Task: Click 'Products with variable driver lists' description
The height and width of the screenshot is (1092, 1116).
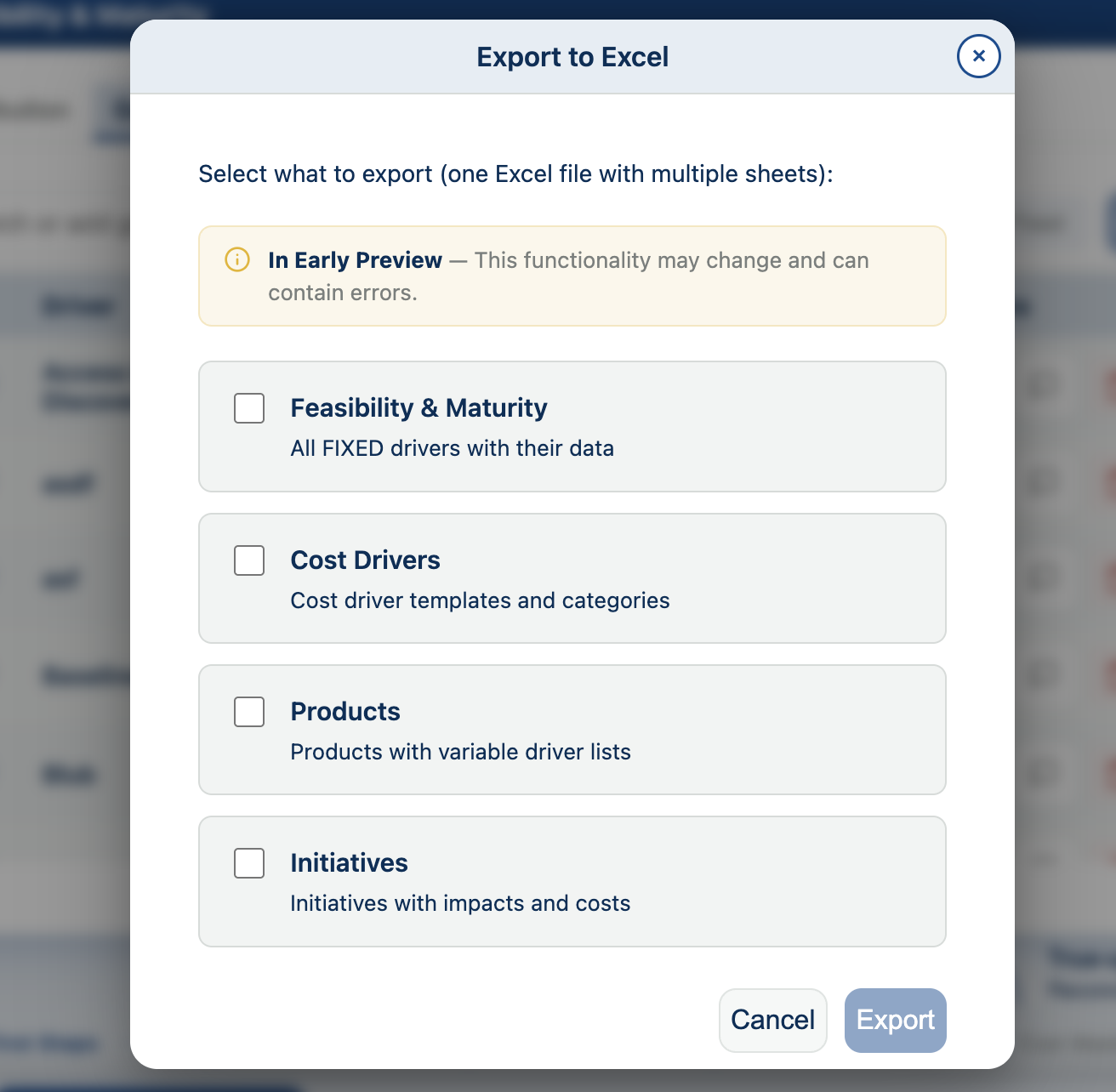Action: 460,752
